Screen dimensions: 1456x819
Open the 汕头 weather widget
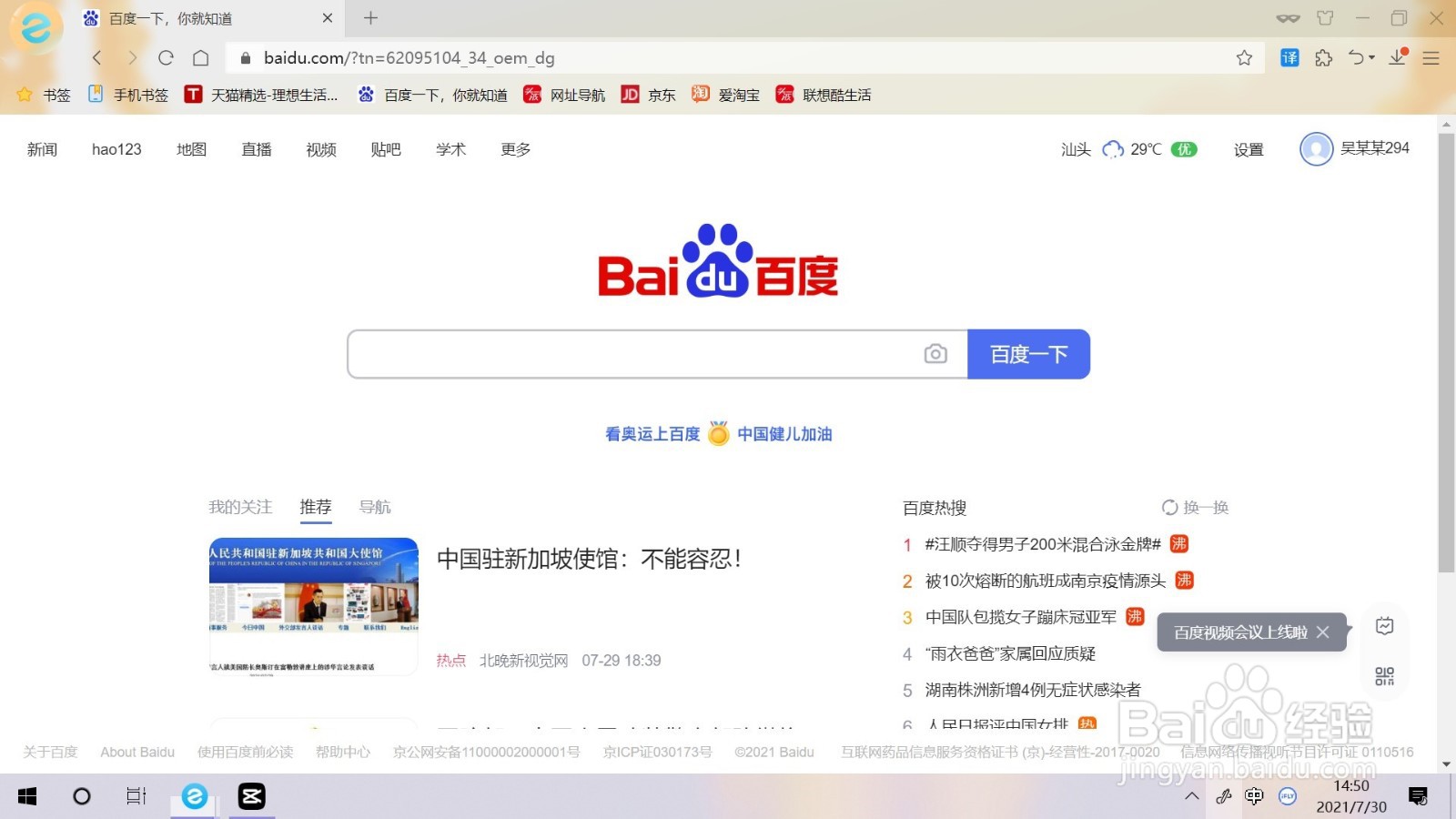(x=1128, y=149)
